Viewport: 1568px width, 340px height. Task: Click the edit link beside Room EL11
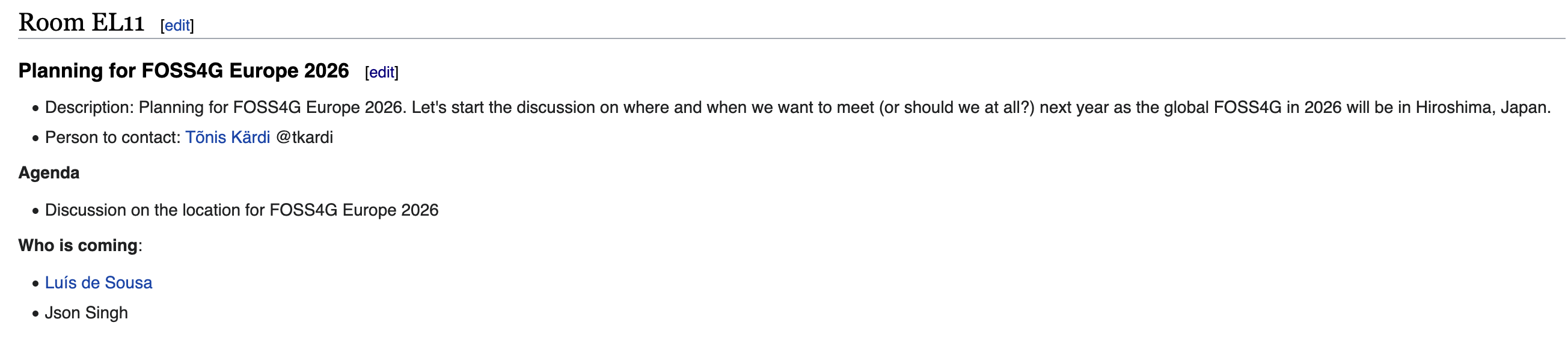(177, 26)
